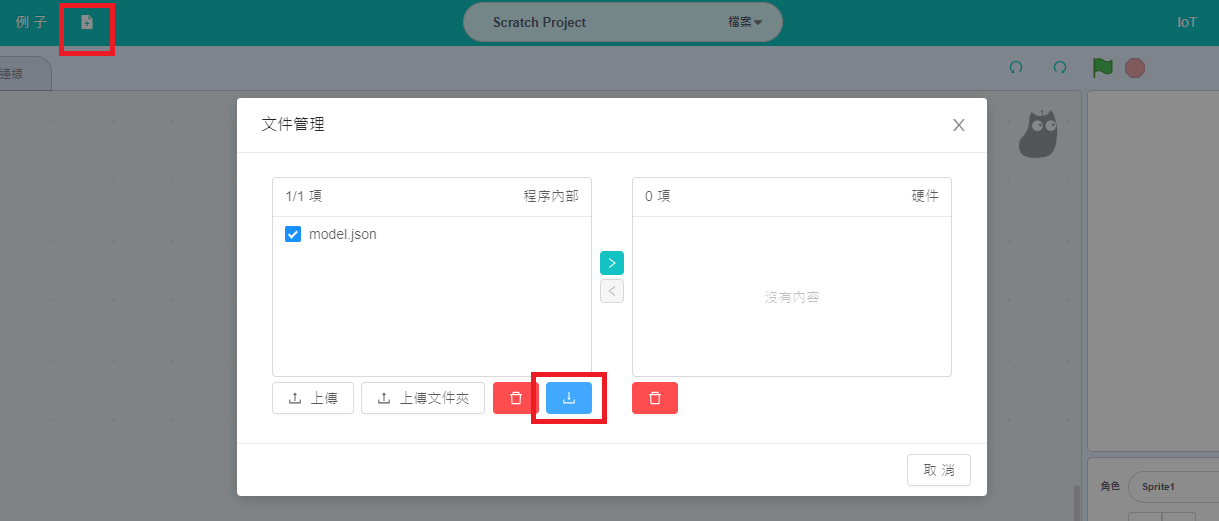The width and height of the screenshot is (1219, 521).
Task: Click the 上傳文件夾 upload folder button
Action: 423,398
